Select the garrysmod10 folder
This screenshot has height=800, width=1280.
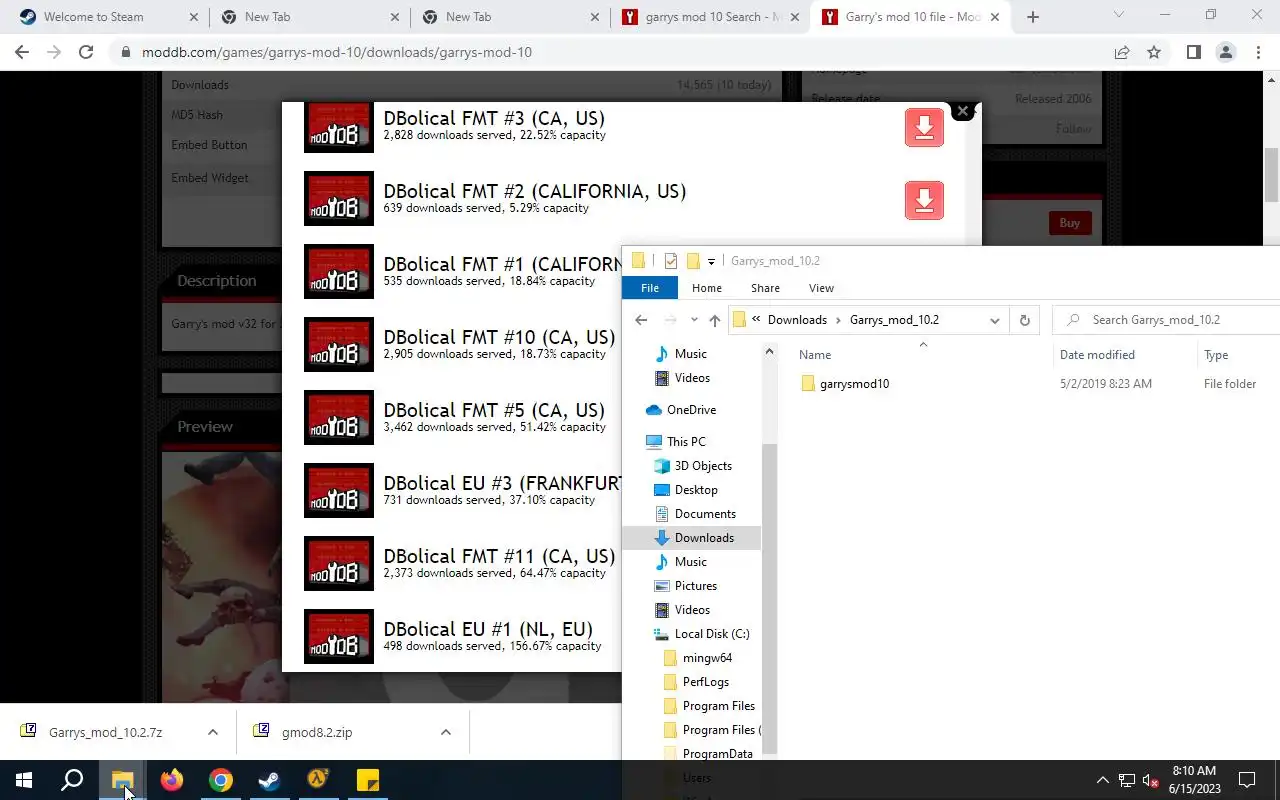(854, 384)
